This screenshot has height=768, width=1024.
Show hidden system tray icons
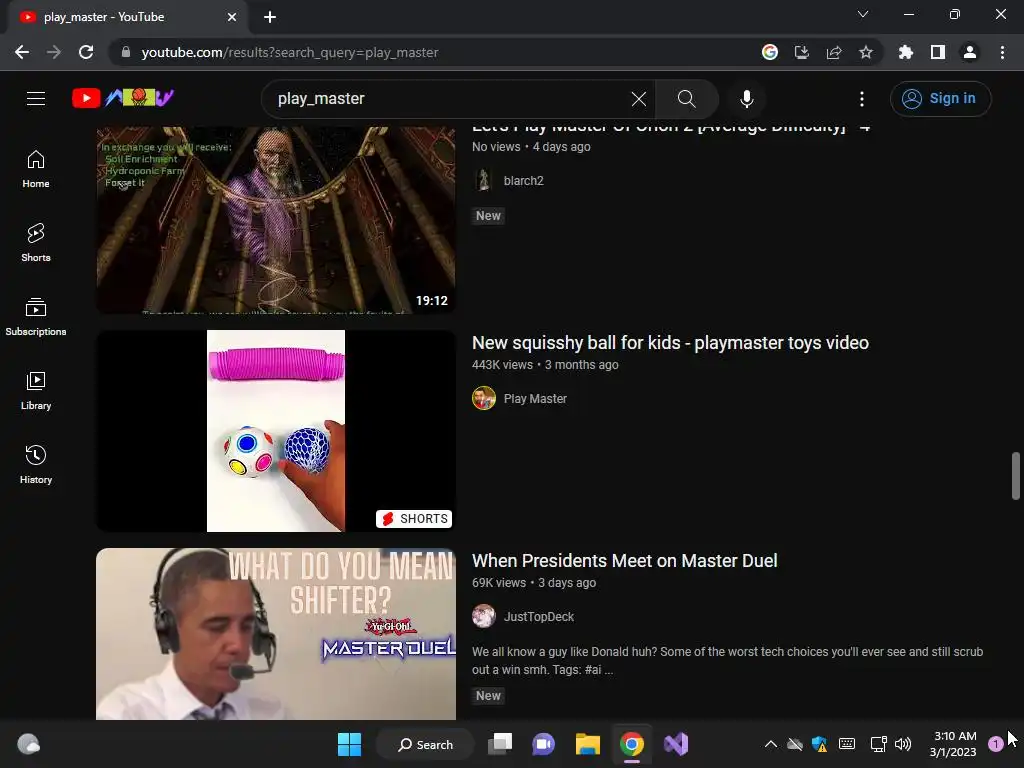(771, 744)
